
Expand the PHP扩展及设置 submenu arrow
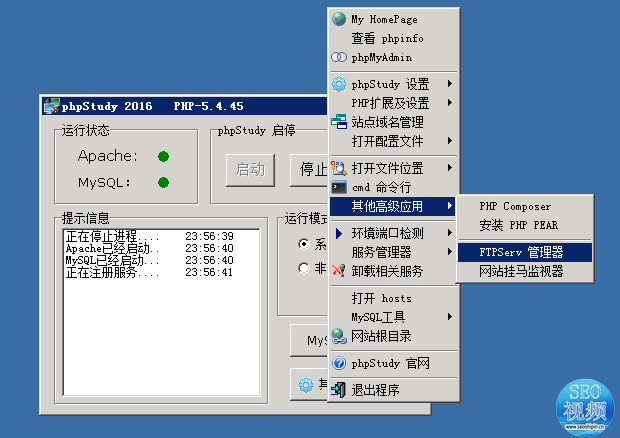(x=450, y=103)
